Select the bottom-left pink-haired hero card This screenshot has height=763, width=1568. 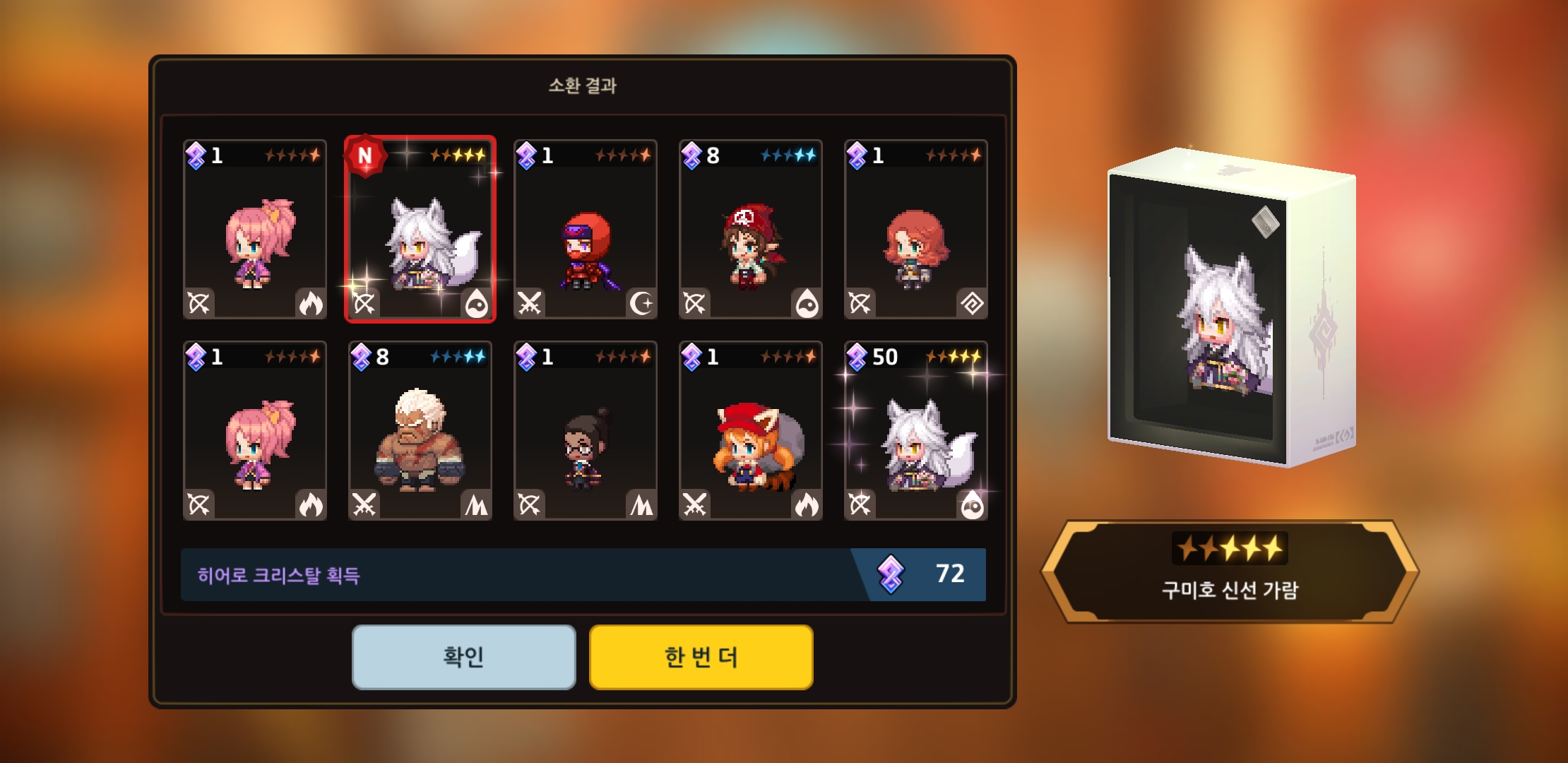255,431
